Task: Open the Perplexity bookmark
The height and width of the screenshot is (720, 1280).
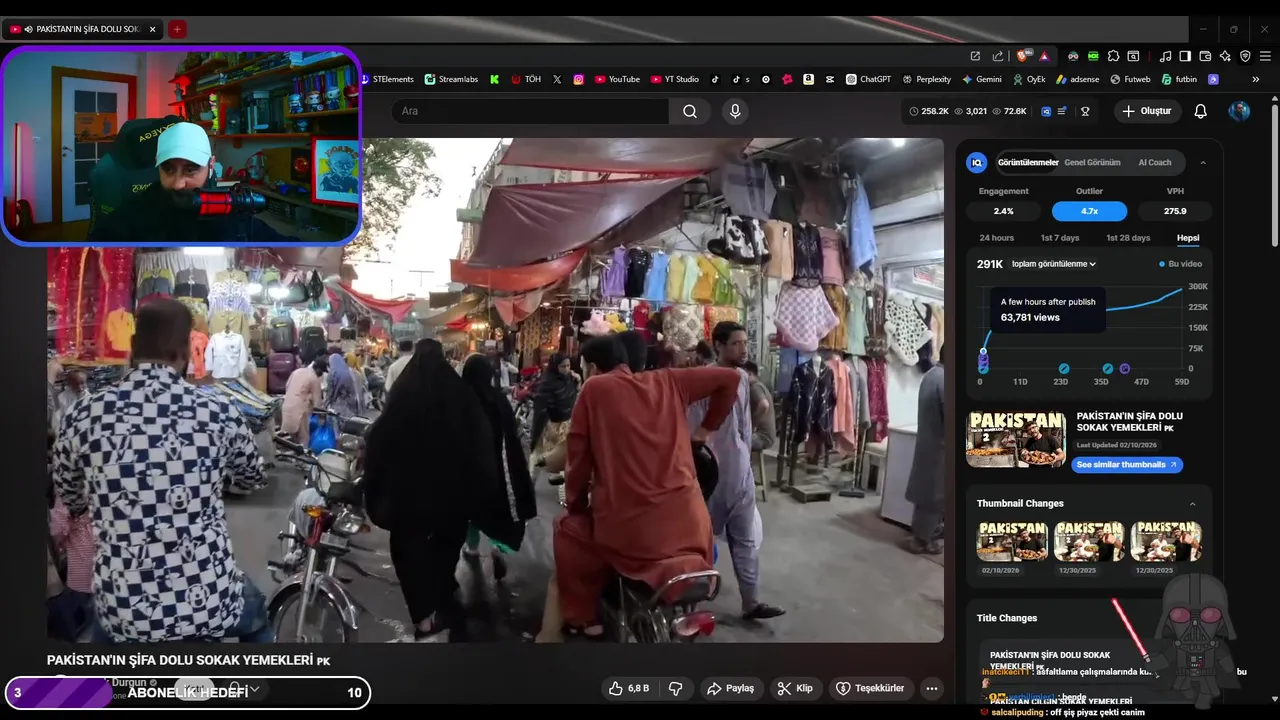Action: 926,79
